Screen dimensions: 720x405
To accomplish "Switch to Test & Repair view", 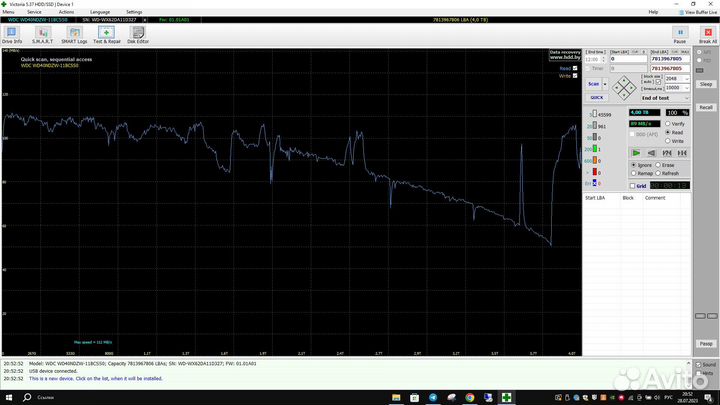I will [106, 36].
